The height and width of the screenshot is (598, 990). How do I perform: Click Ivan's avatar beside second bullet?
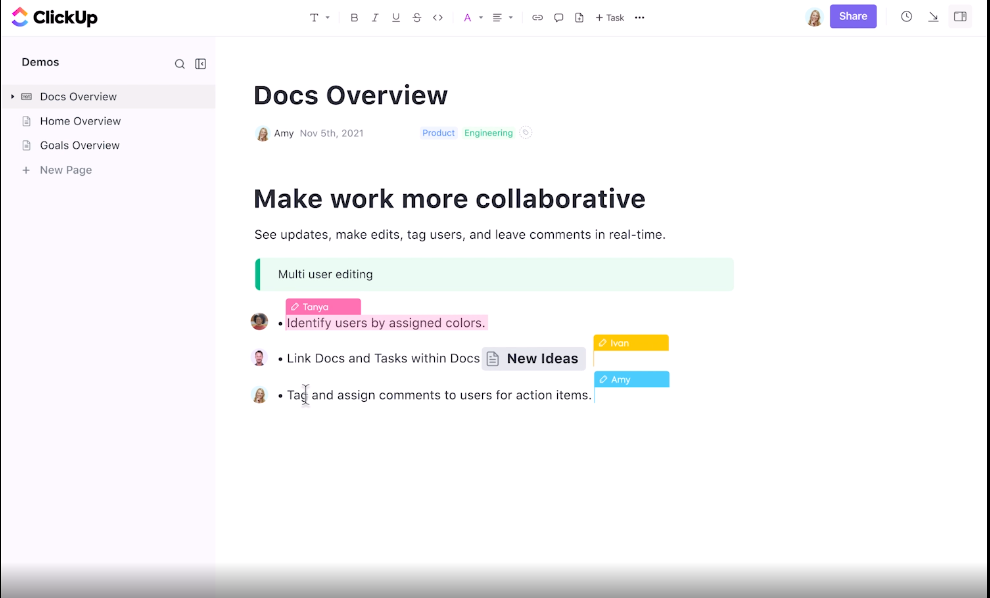259,357
